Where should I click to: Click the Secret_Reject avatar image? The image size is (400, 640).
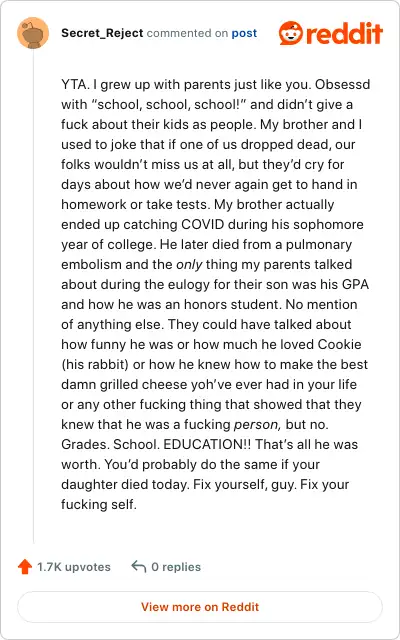tap(33, 33)
